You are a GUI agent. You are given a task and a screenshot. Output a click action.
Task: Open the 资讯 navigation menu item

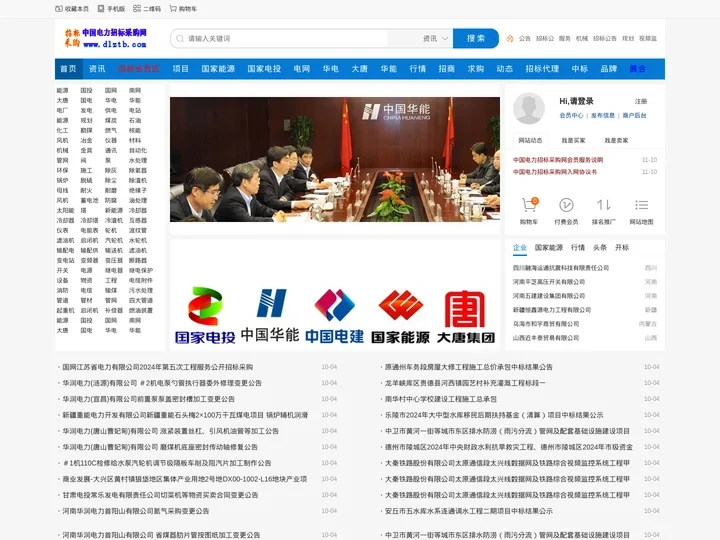pos(97,69)
